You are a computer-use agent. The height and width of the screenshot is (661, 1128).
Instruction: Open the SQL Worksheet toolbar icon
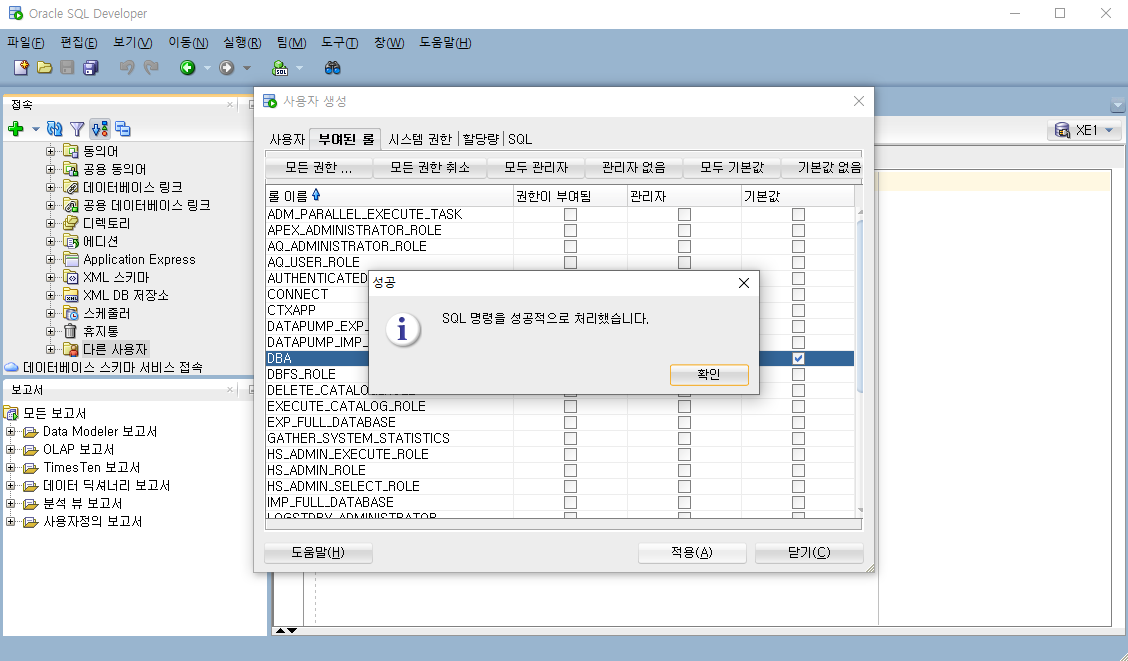point(280,68)
